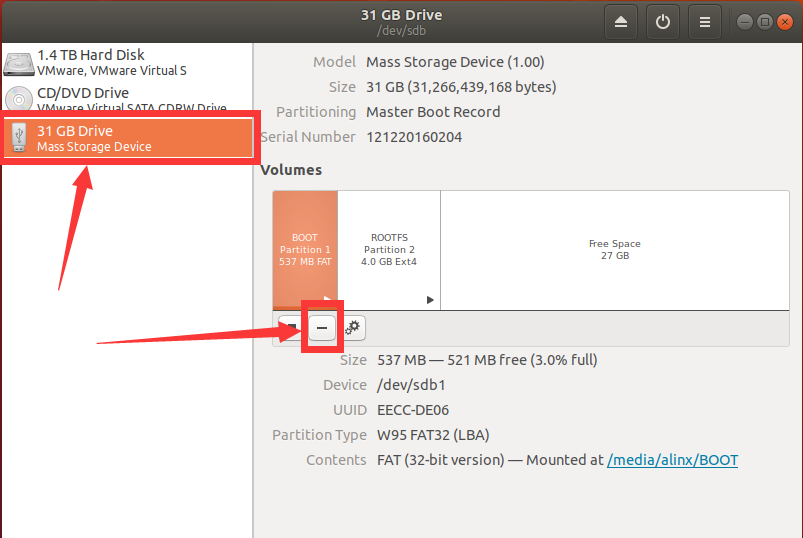Click mounted arrow indicator on ROOTFS partition

[x=430, y=300]
